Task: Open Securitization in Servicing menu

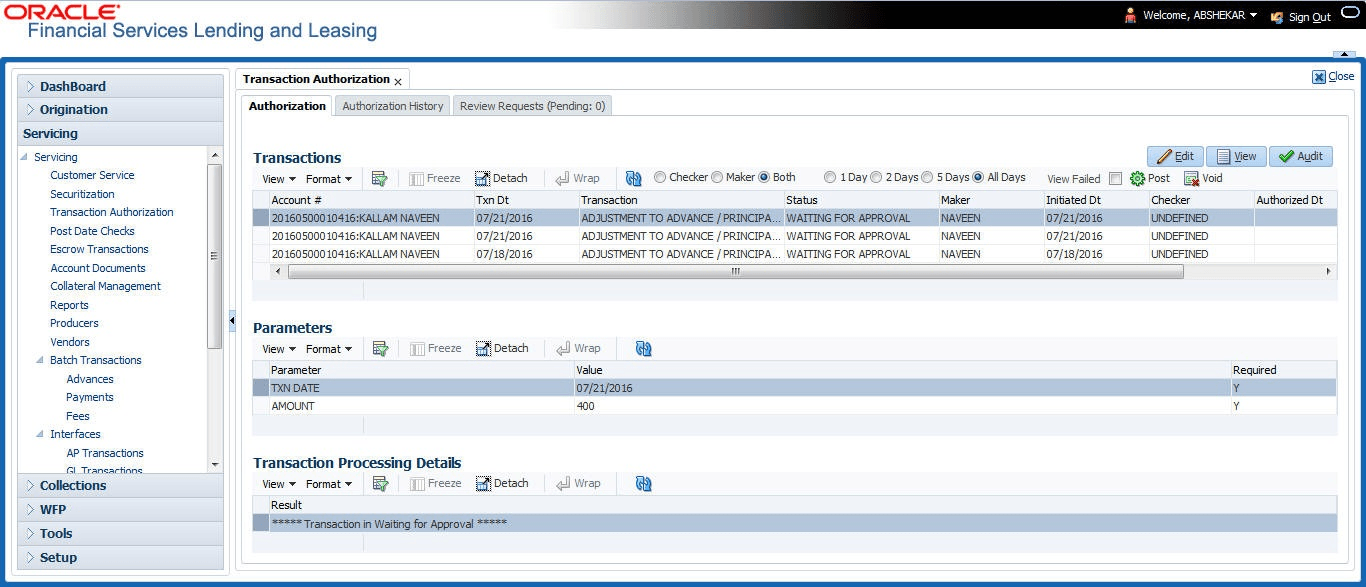Action: pos(82,194)
